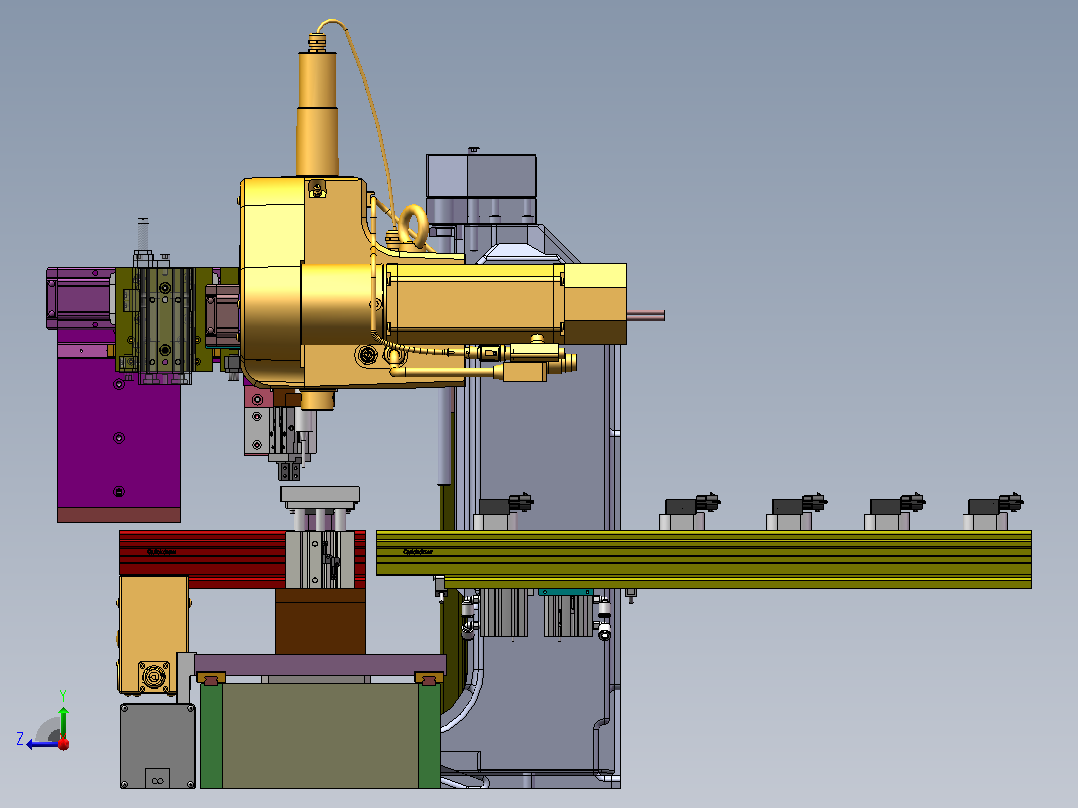The height and width of the screenshot is (808, 1078).
Task: Select the leftmost black sensor on the rail
Action: tap(506, 505)
